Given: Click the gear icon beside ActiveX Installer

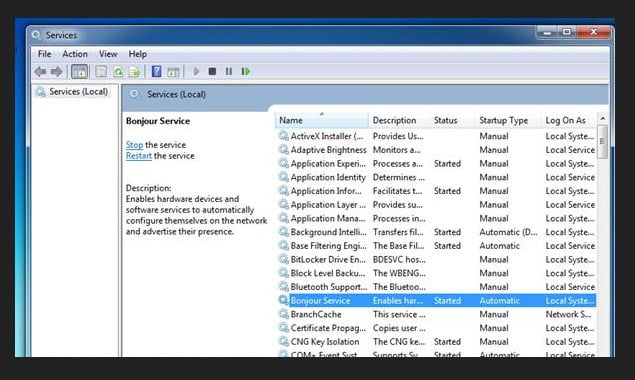Looking at the screenshot, I should pos(283,136).
